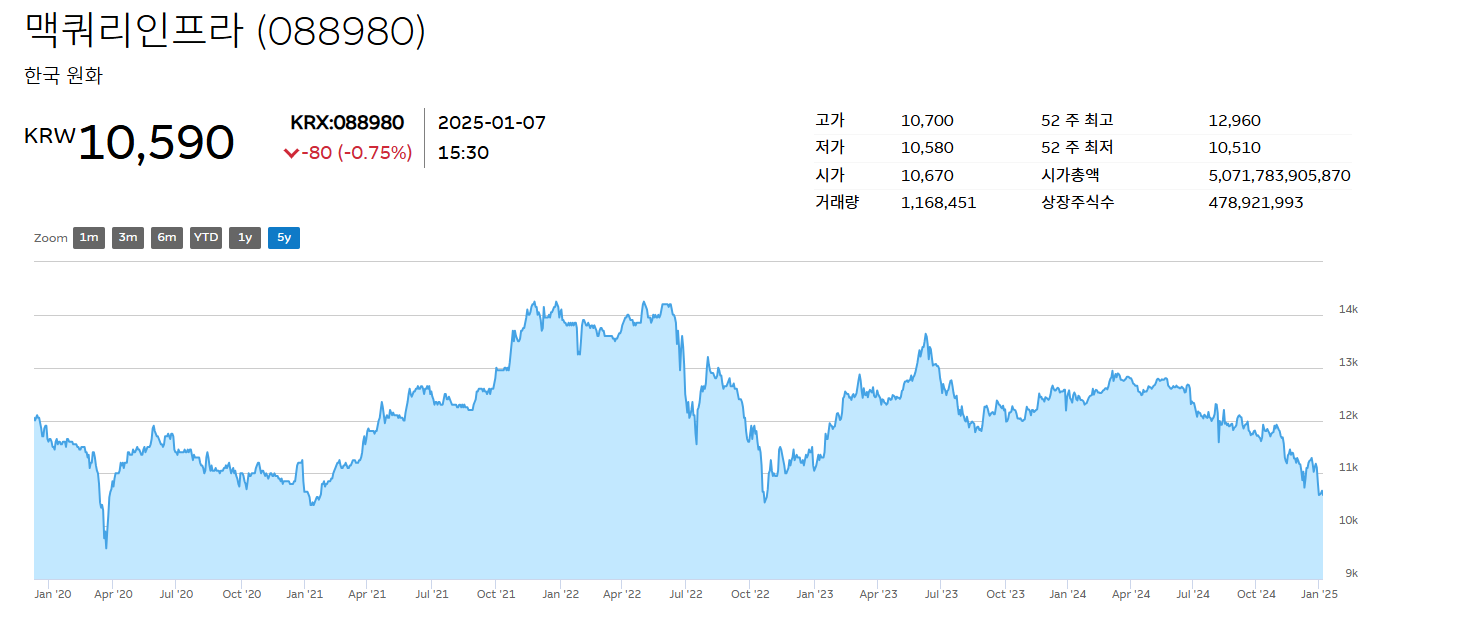The image size is (1459, 623).
Task: Click the Oct '21 x-axis label
Action: pos(496,594)
